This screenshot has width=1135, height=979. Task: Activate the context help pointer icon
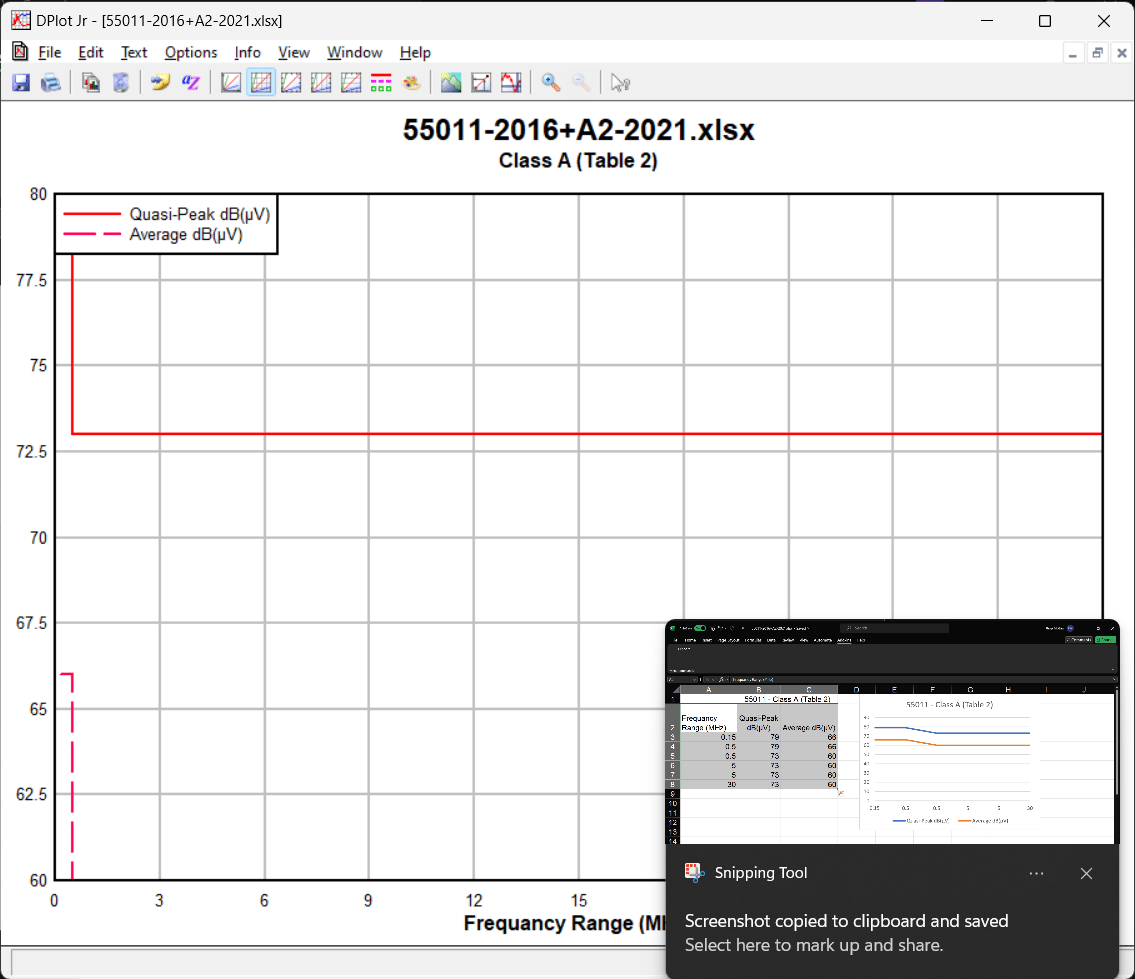pyautogui.click(x=620, y=83)
